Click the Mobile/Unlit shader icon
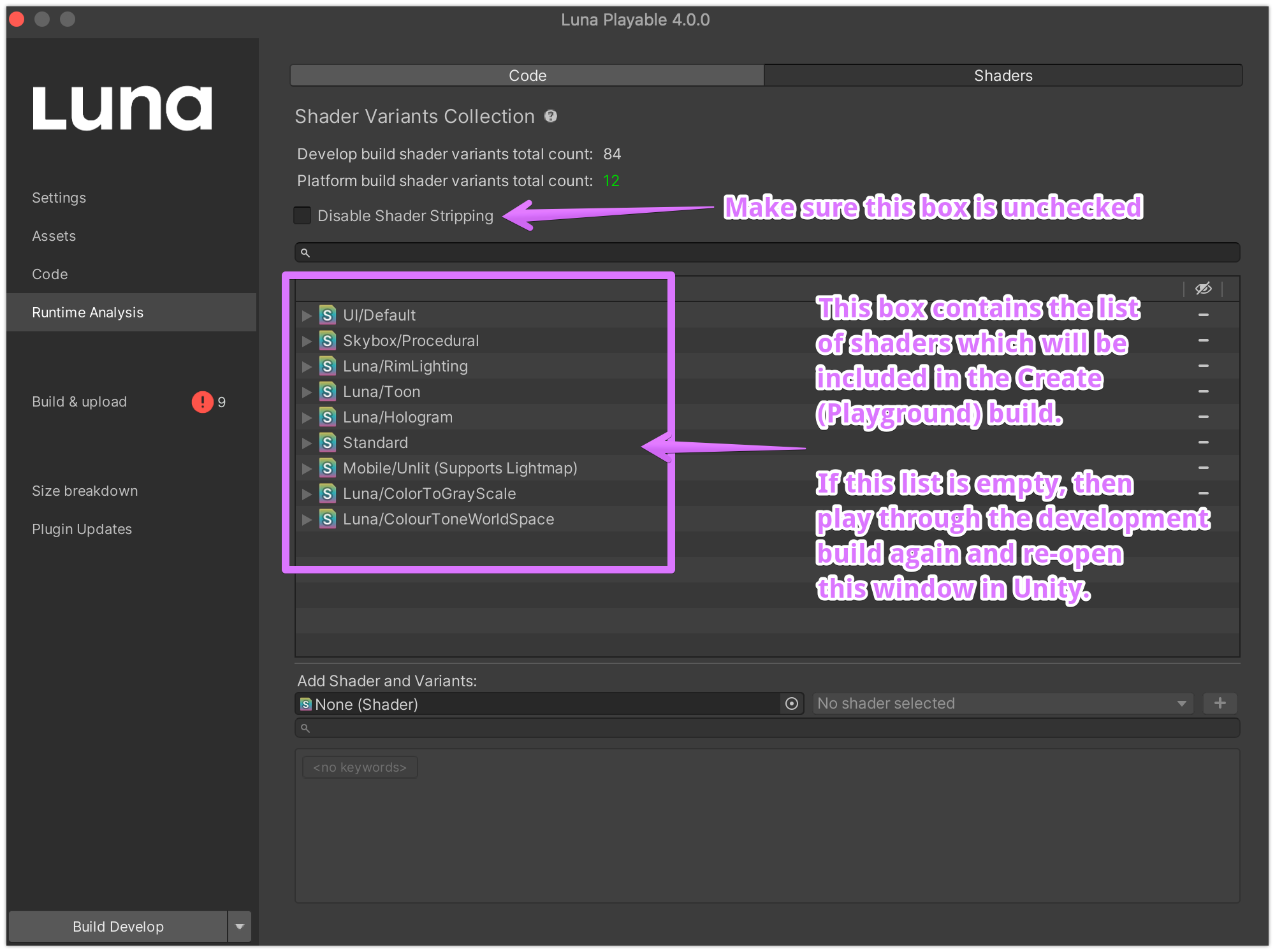Screen dimensions: 1275x952 coord(328,468)
